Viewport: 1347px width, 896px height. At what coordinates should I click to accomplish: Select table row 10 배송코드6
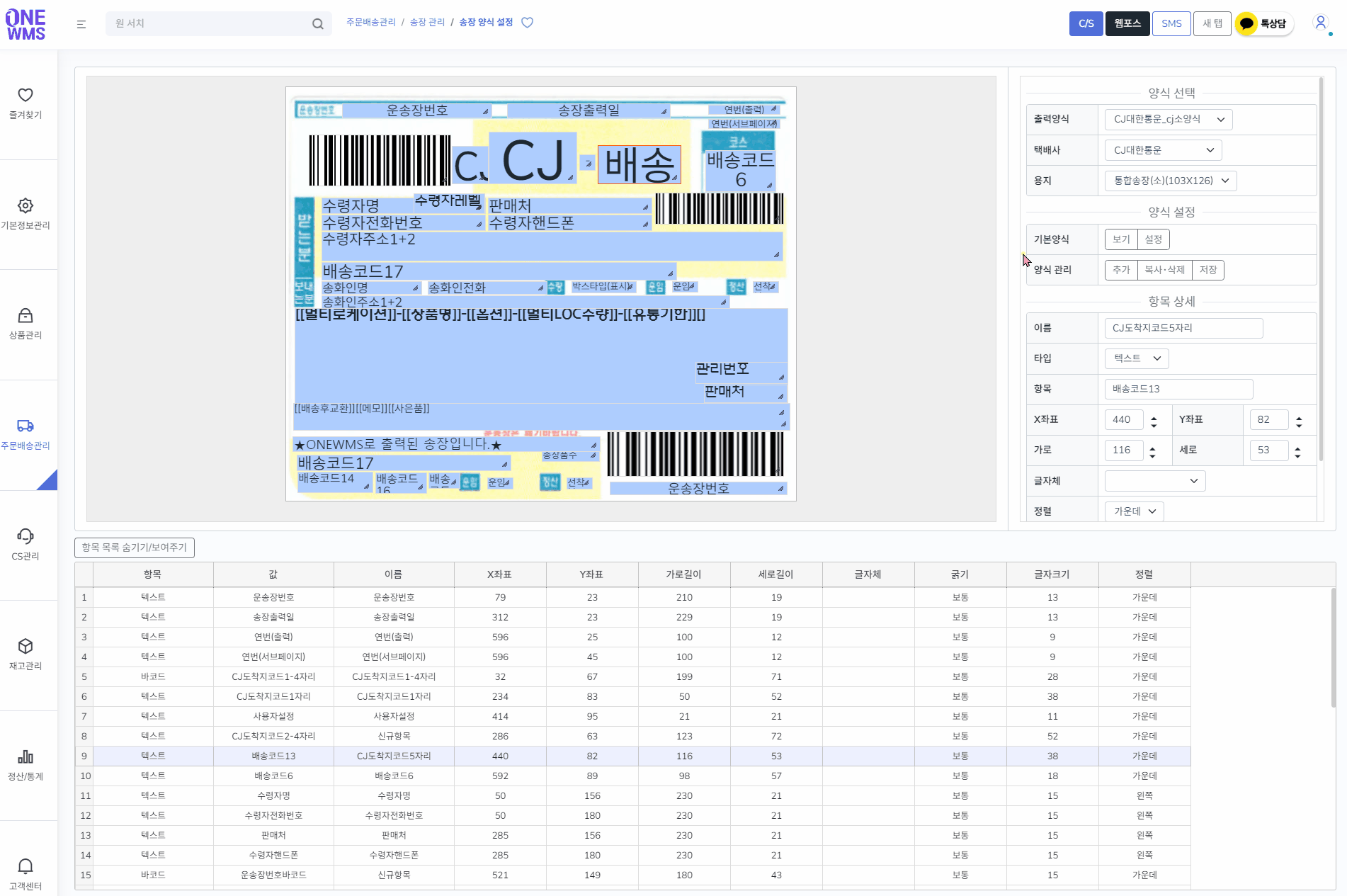pos(633,776)
